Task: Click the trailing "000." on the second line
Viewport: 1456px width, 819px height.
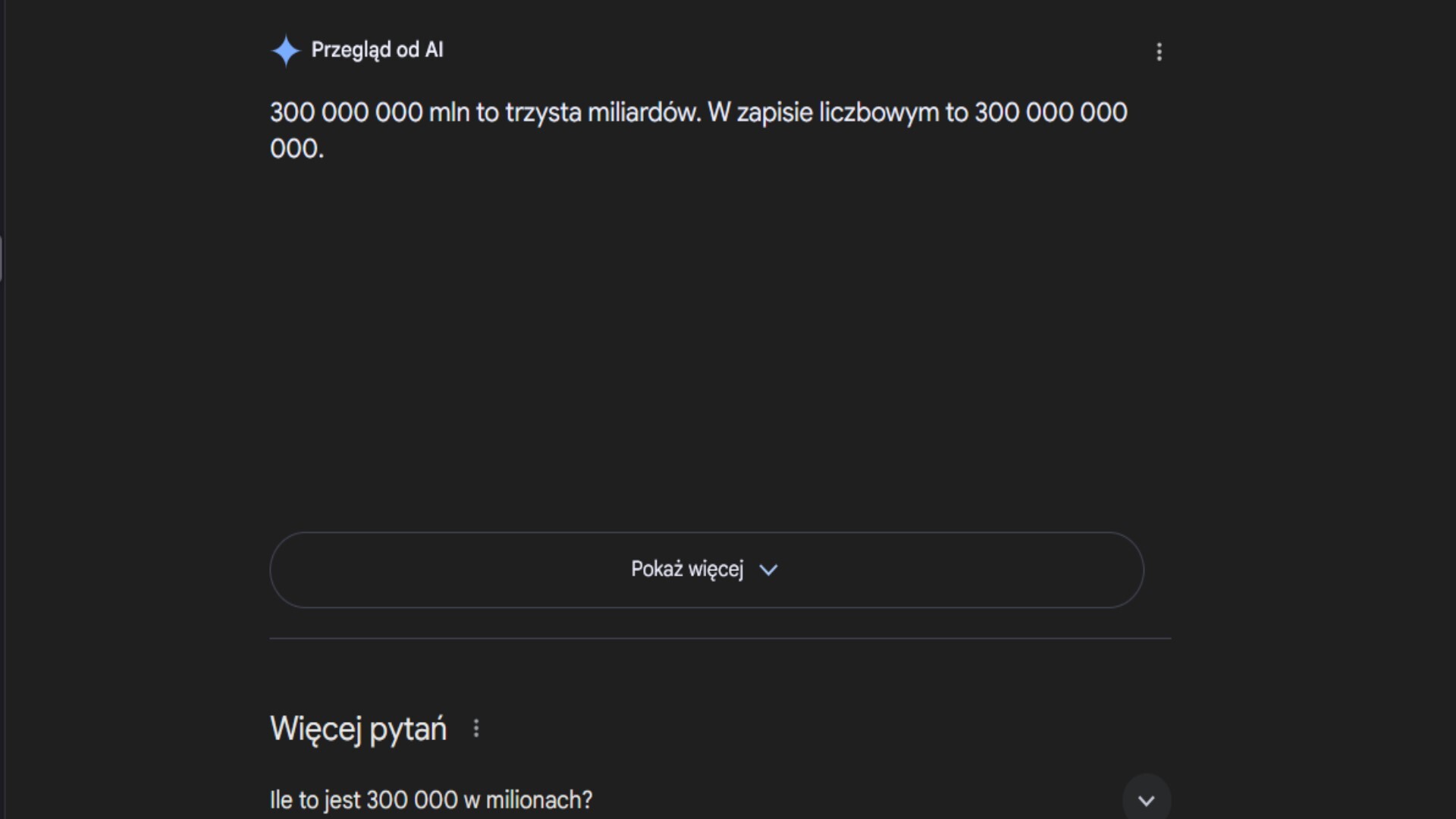Action: (297, 149)
